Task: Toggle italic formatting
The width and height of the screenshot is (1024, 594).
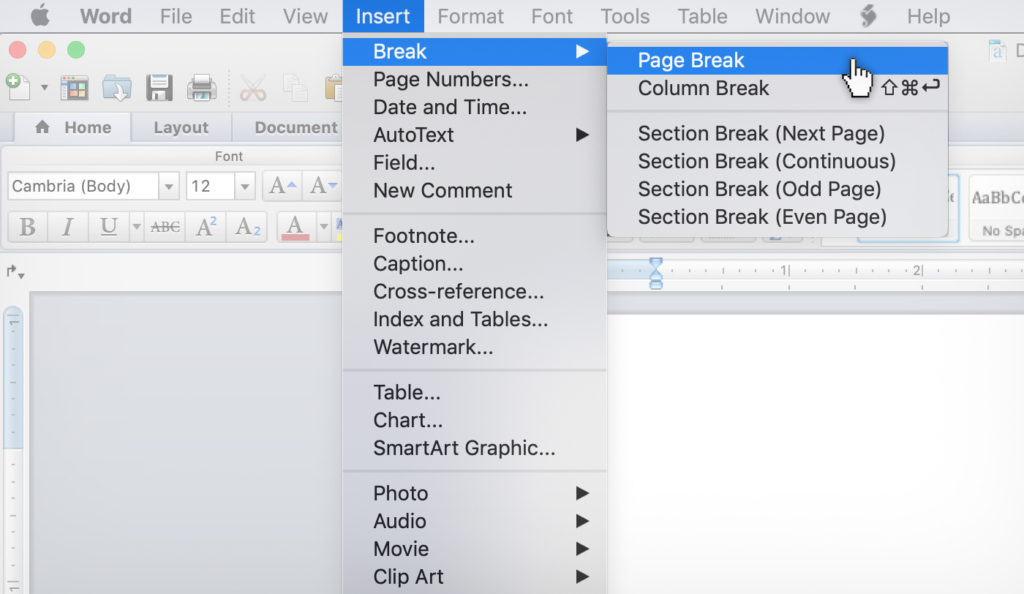Action: pyautogui.click(x=67, y=227)
